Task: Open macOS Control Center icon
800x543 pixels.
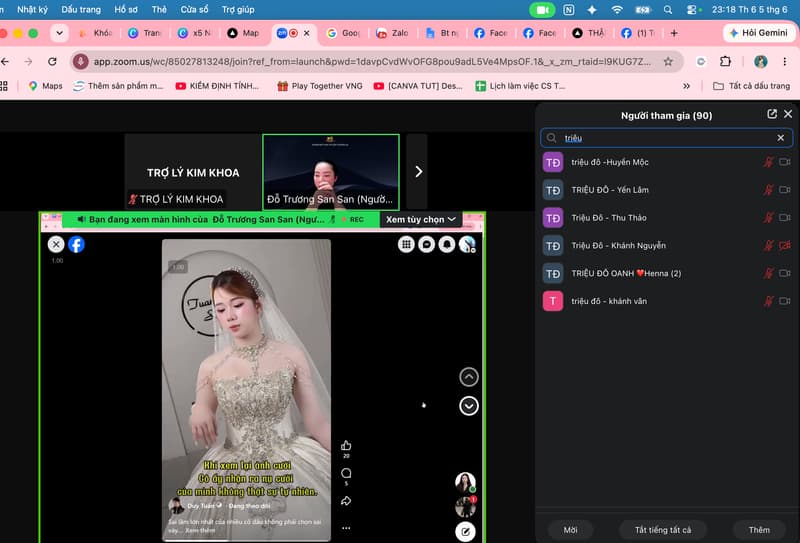Action: pyautogui.click(x=693, y=10)
